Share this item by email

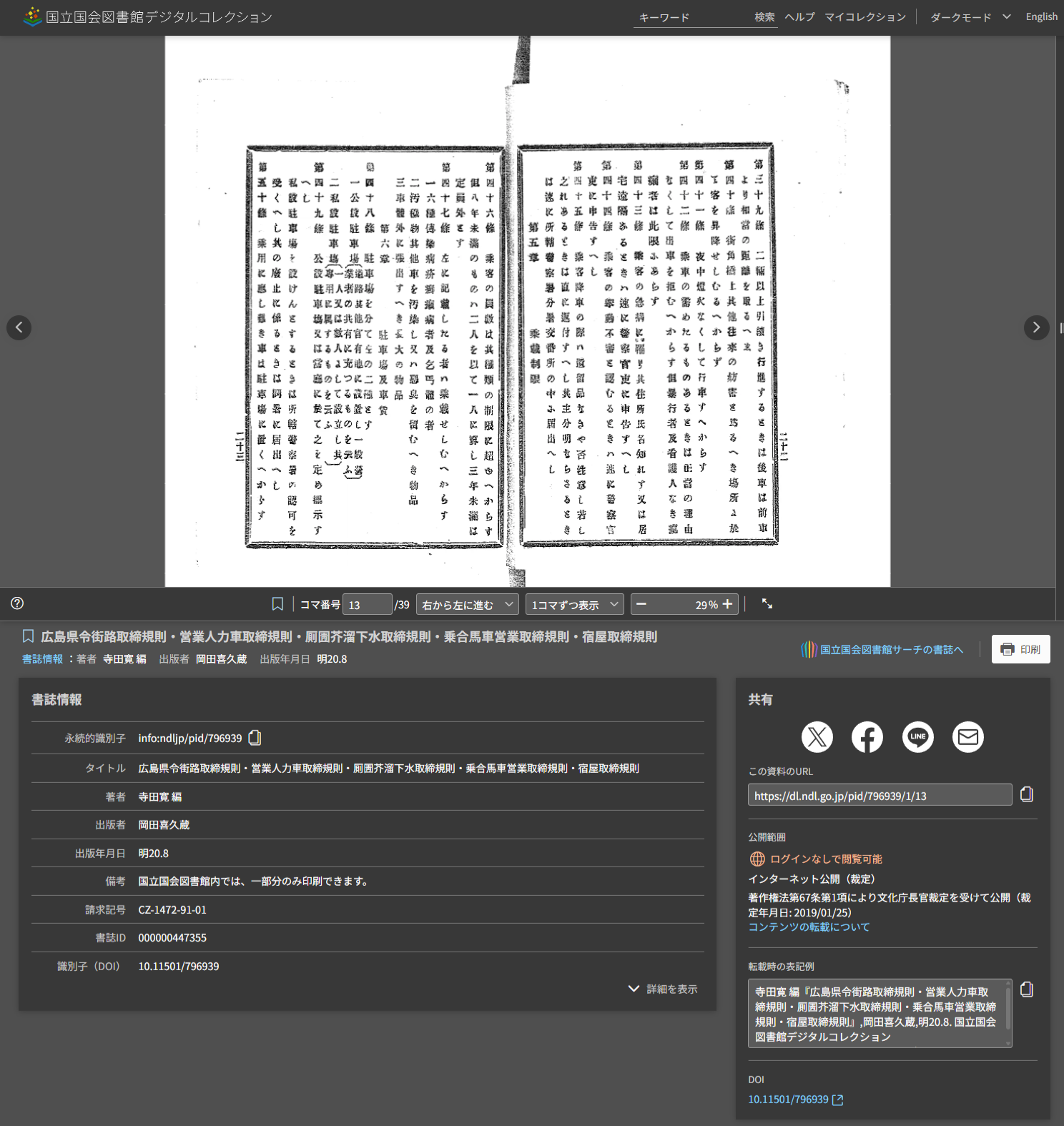pyautogui.click(x=967, y=737)
